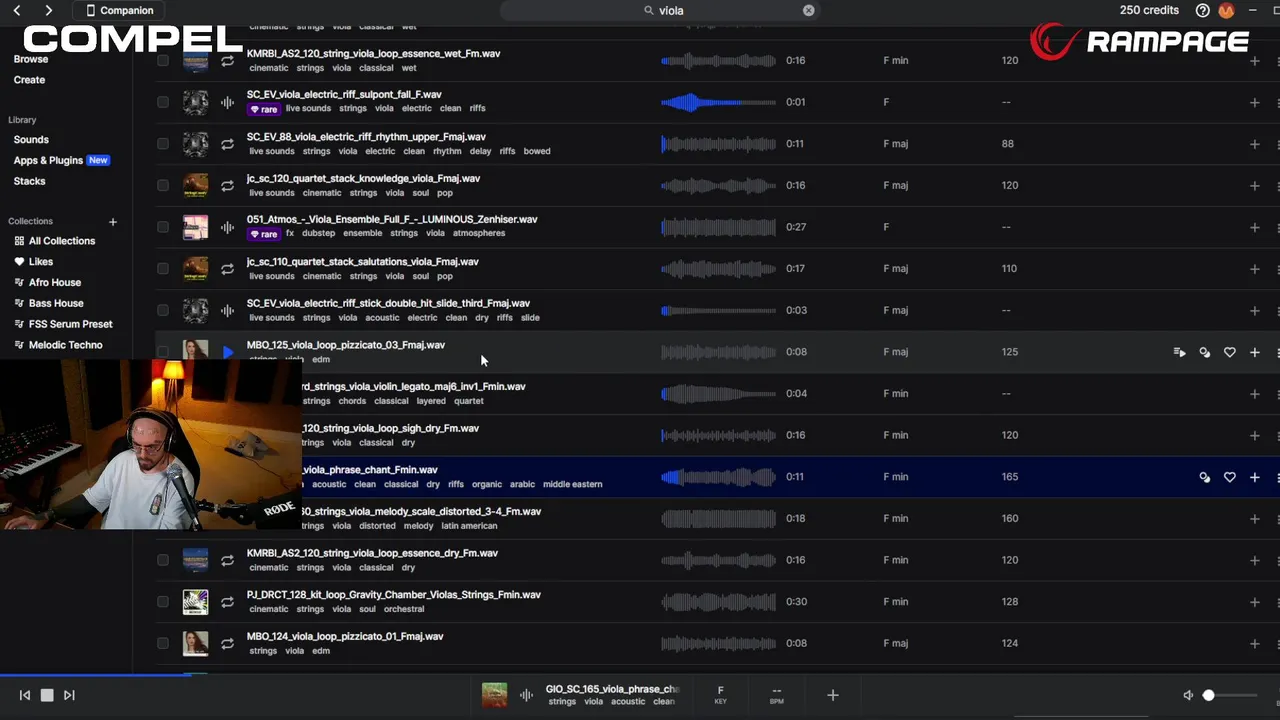Find similar sounds for MBO_125 pizzicato_03
This screenshot has width=1280, height=720.
pyautogui.click(x=1205, y=352)
